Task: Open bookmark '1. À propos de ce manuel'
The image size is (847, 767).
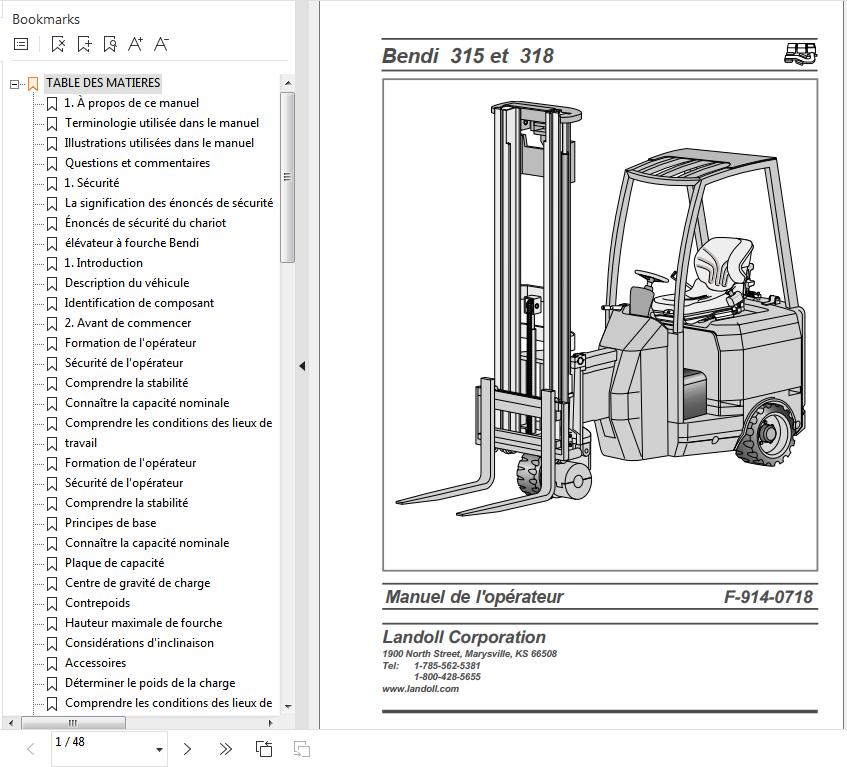Action: click(131, 103)
